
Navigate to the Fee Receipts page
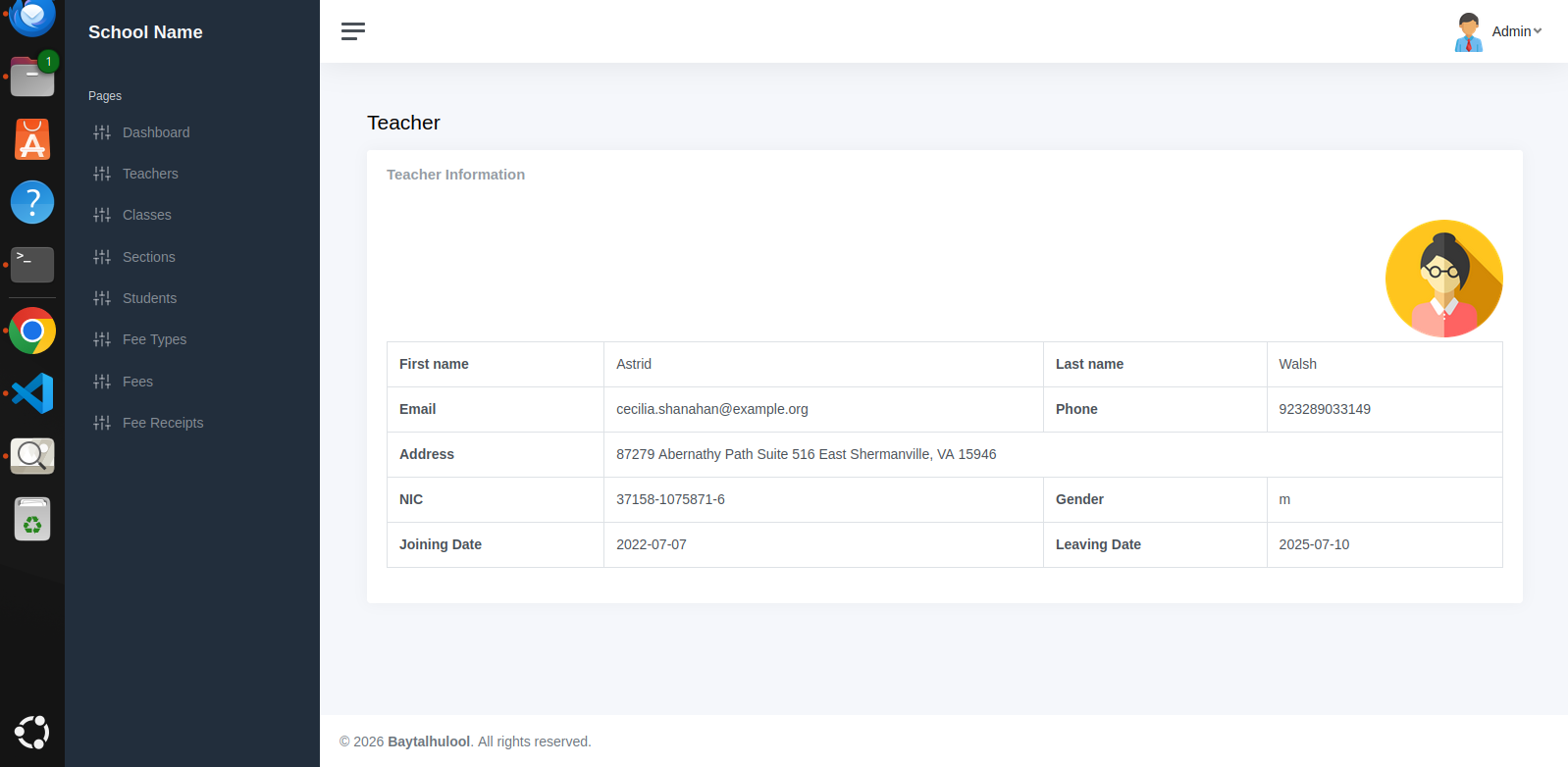(x=163, y=423)
